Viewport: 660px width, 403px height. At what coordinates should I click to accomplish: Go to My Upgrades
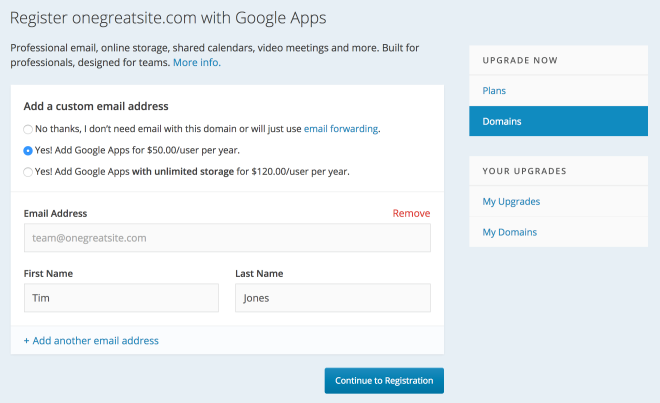pos(511,201)
